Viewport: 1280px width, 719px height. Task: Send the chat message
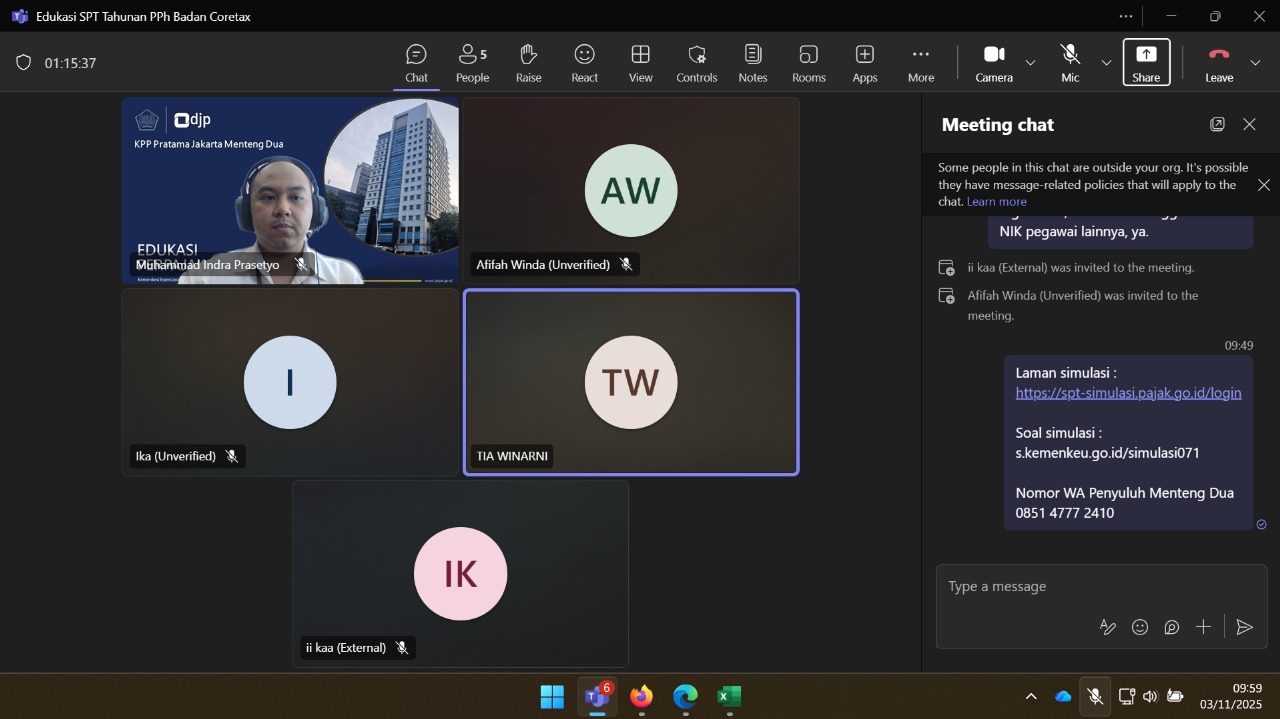(1244, 627)
